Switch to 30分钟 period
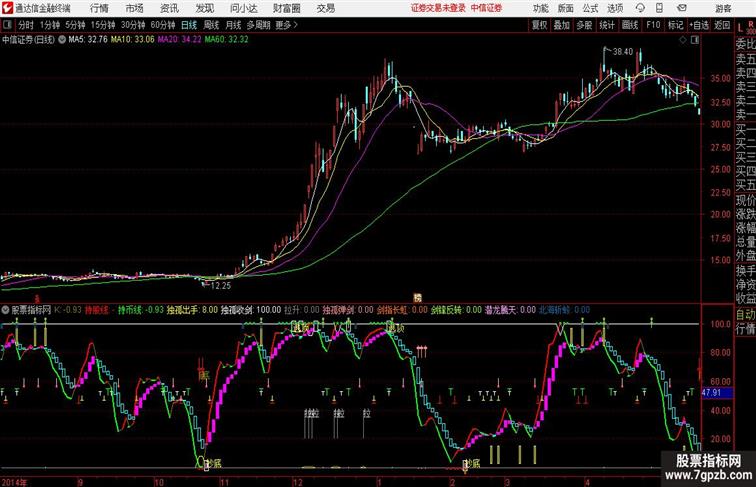 coord(133,25)
